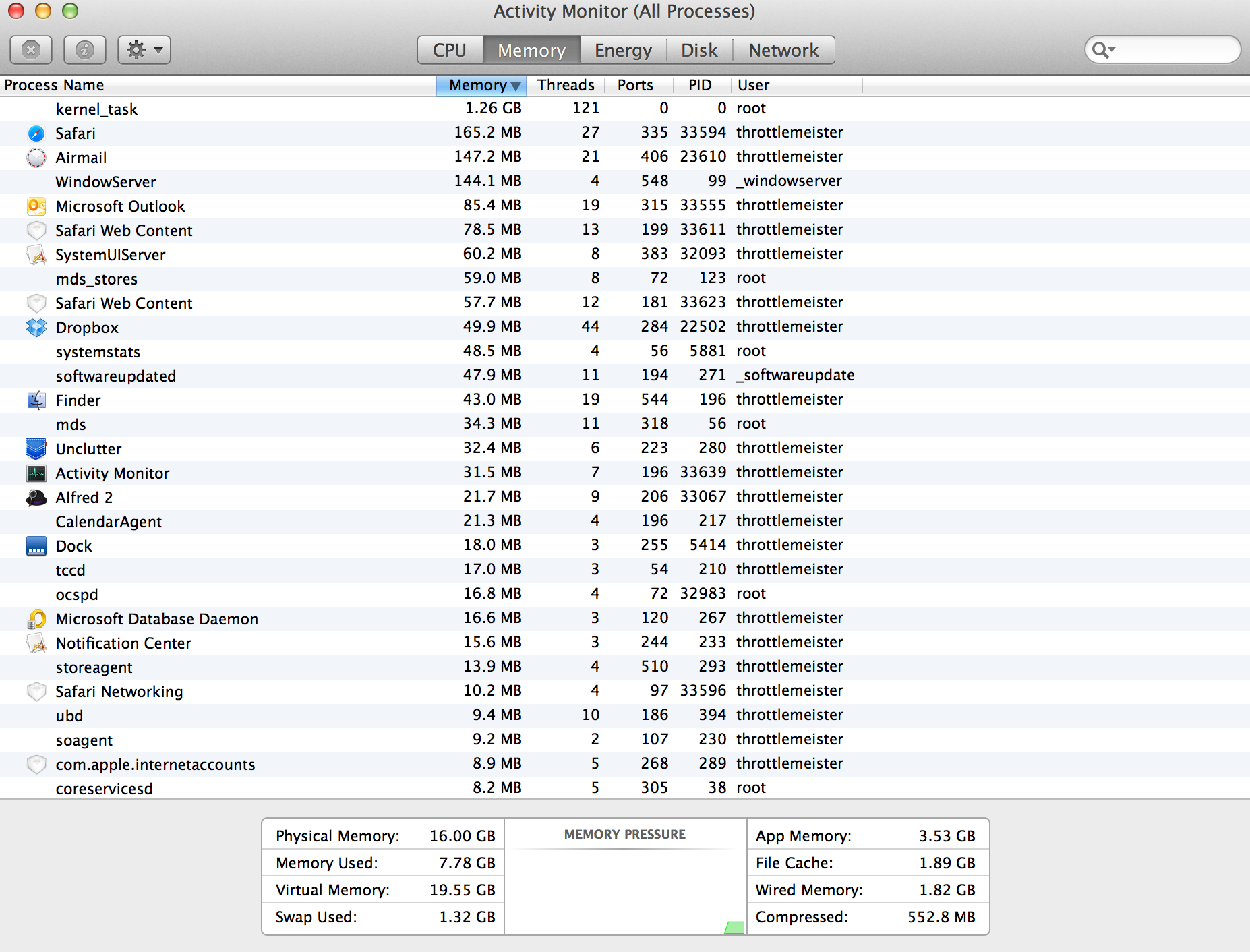Click the App Memory 3.53 GB value

(x=947, y=836)
